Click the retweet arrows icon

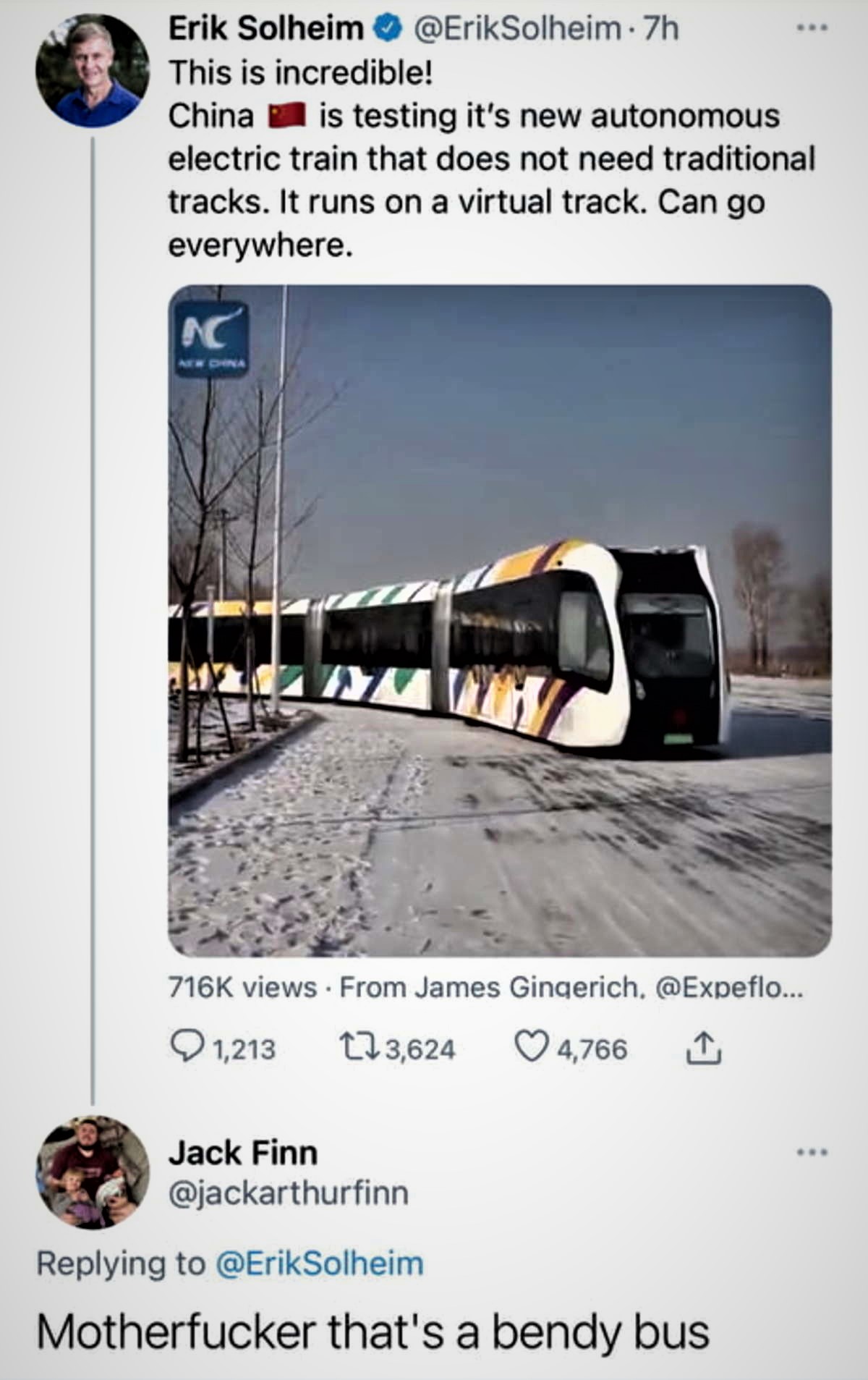coord(359,1048)
